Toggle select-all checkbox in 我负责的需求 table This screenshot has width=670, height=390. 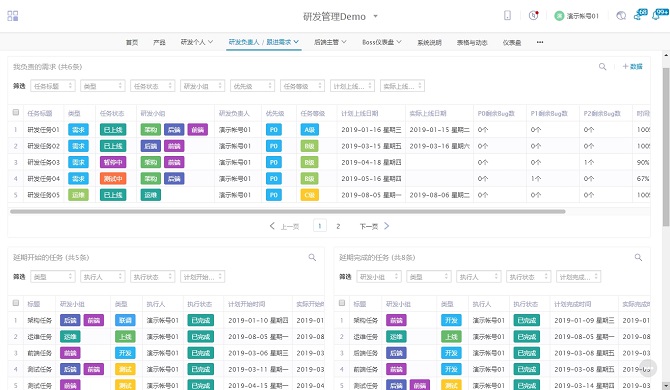[16, 112]
